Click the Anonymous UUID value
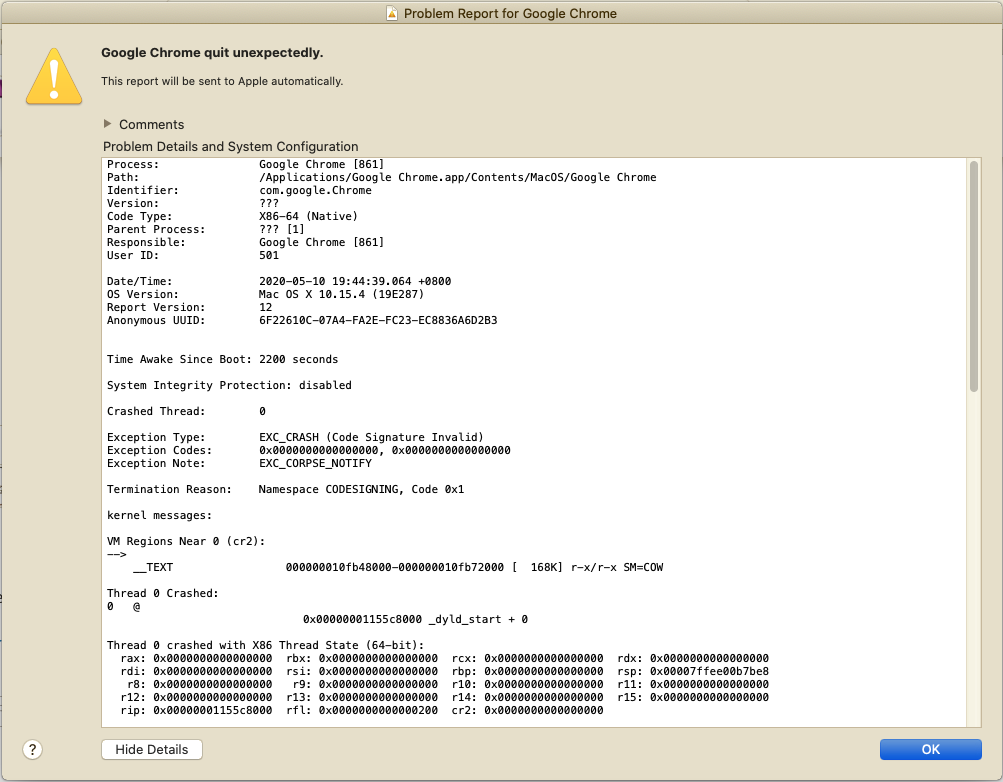 pos(377,320)
